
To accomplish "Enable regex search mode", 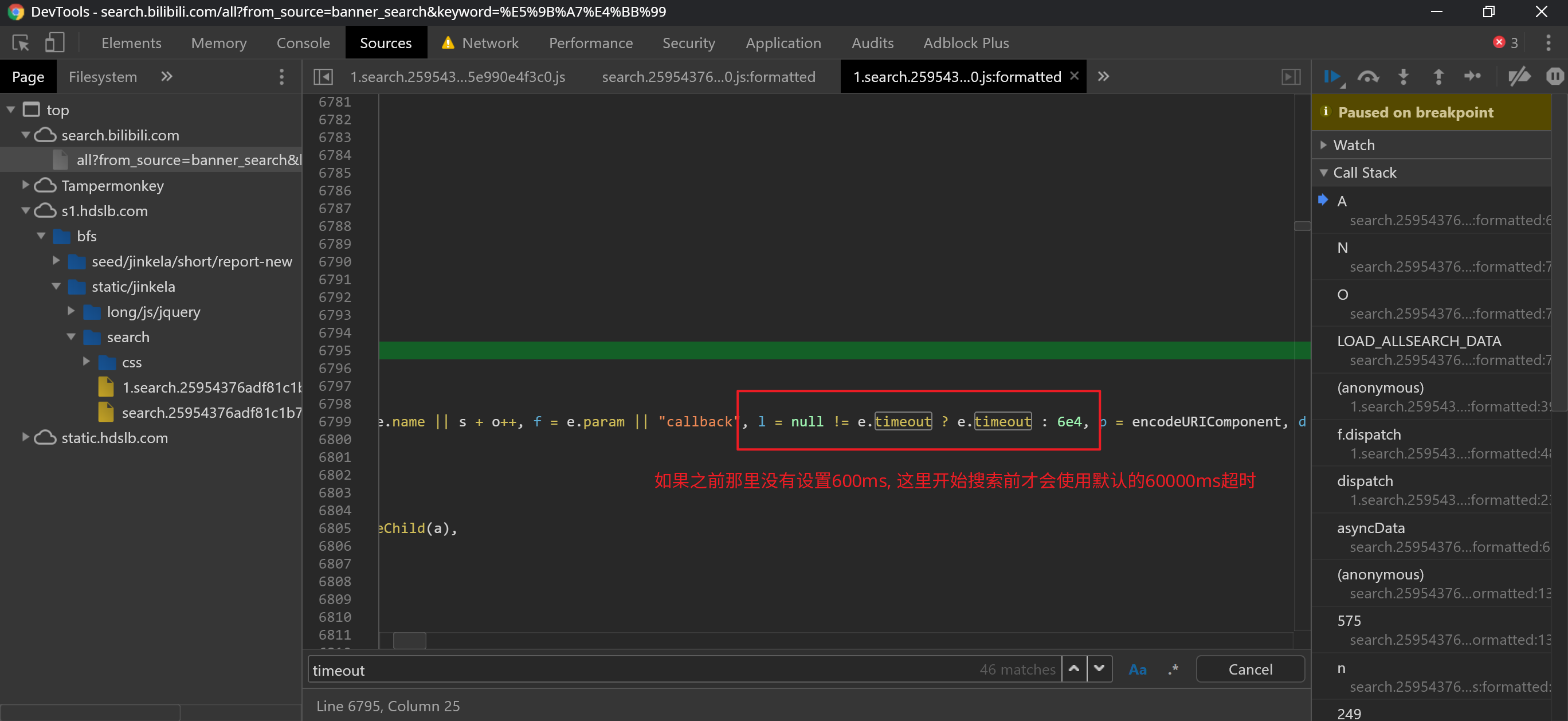I will (x=1173, y=669).
